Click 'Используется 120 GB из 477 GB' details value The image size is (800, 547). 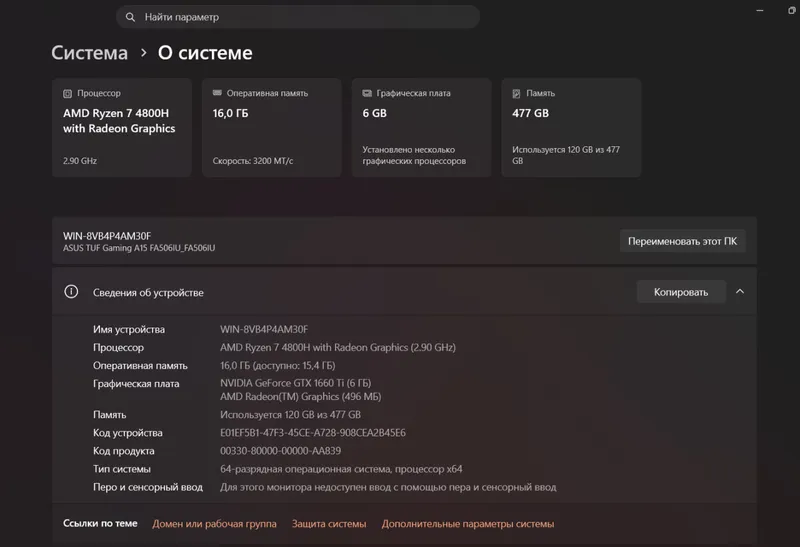click(290, 415)
